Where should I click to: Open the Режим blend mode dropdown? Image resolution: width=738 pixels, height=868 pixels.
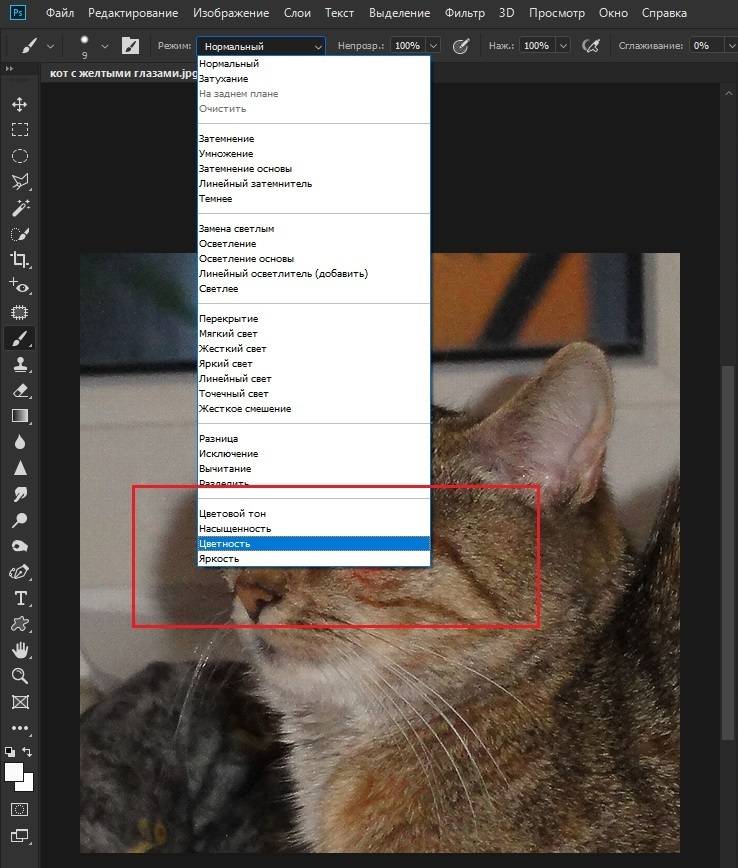coord(261,46)
